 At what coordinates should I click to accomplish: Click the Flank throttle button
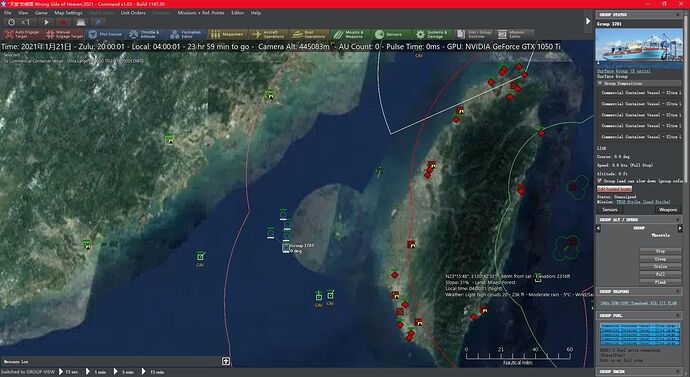[660, 282]
